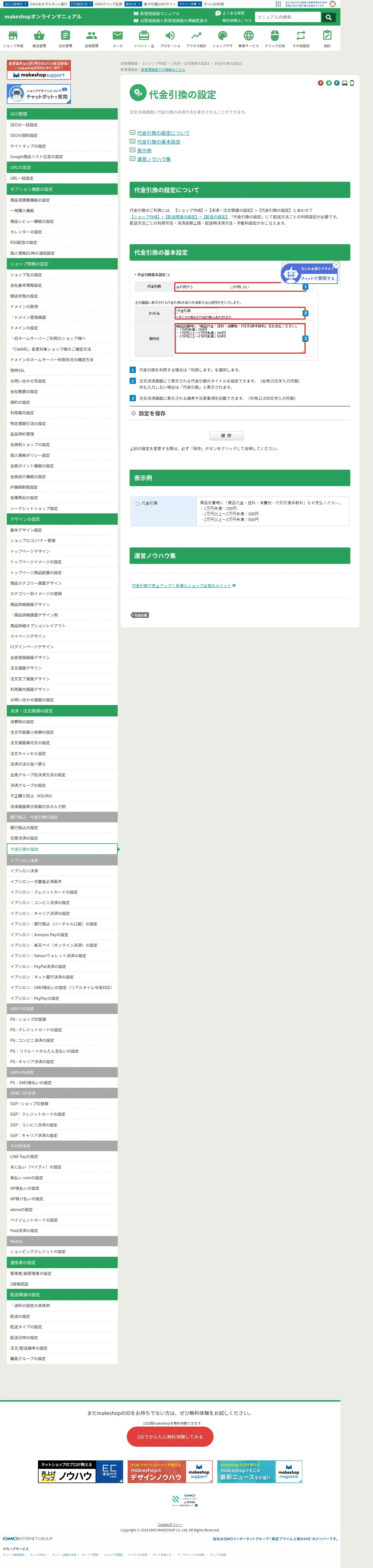The width and height of the screenshot is (373, 1568).
Task: Click the 新管理画面での導線はこちら link
Action: [x=163, y=69]
